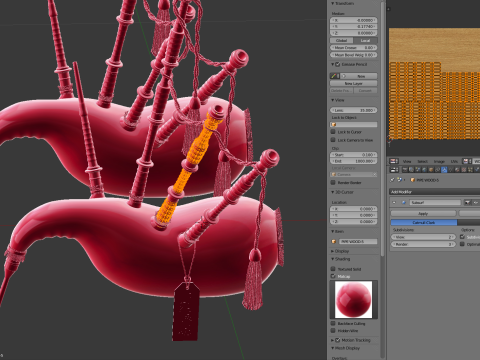Open Properties editor type selector icon

click(394, 170)
